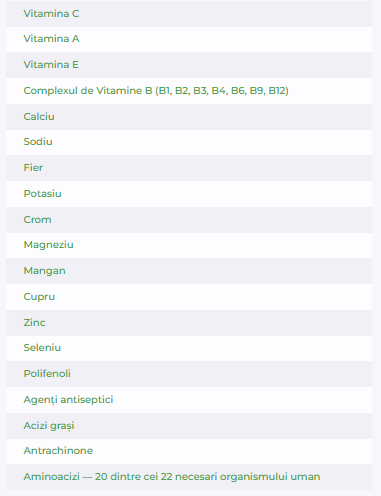Image resolution: width=381 pixels, height=496 pixels.
Task: Click the Crom entry
Action: pyautogui.click(x=189, y=220)
